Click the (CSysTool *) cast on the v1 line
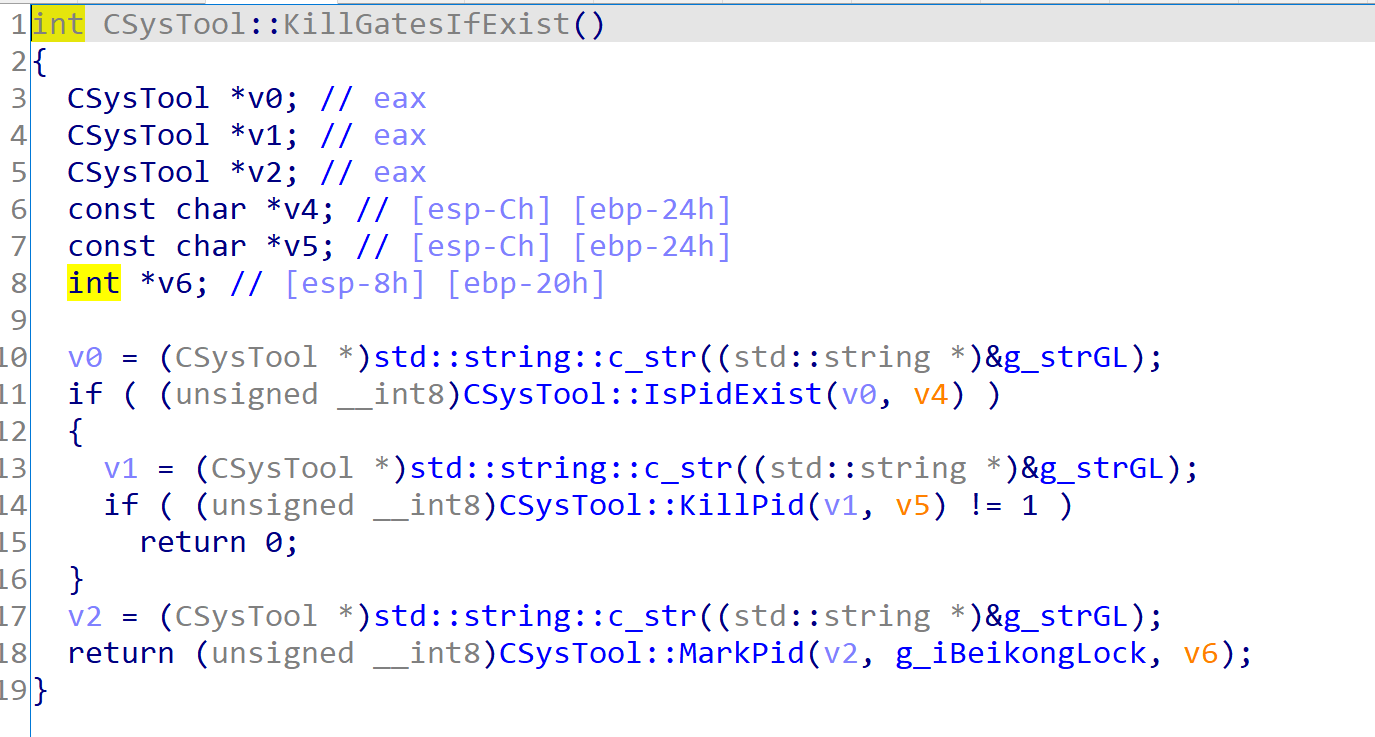This screenshot has height=737, width=1375. click(x=301, y=468)
